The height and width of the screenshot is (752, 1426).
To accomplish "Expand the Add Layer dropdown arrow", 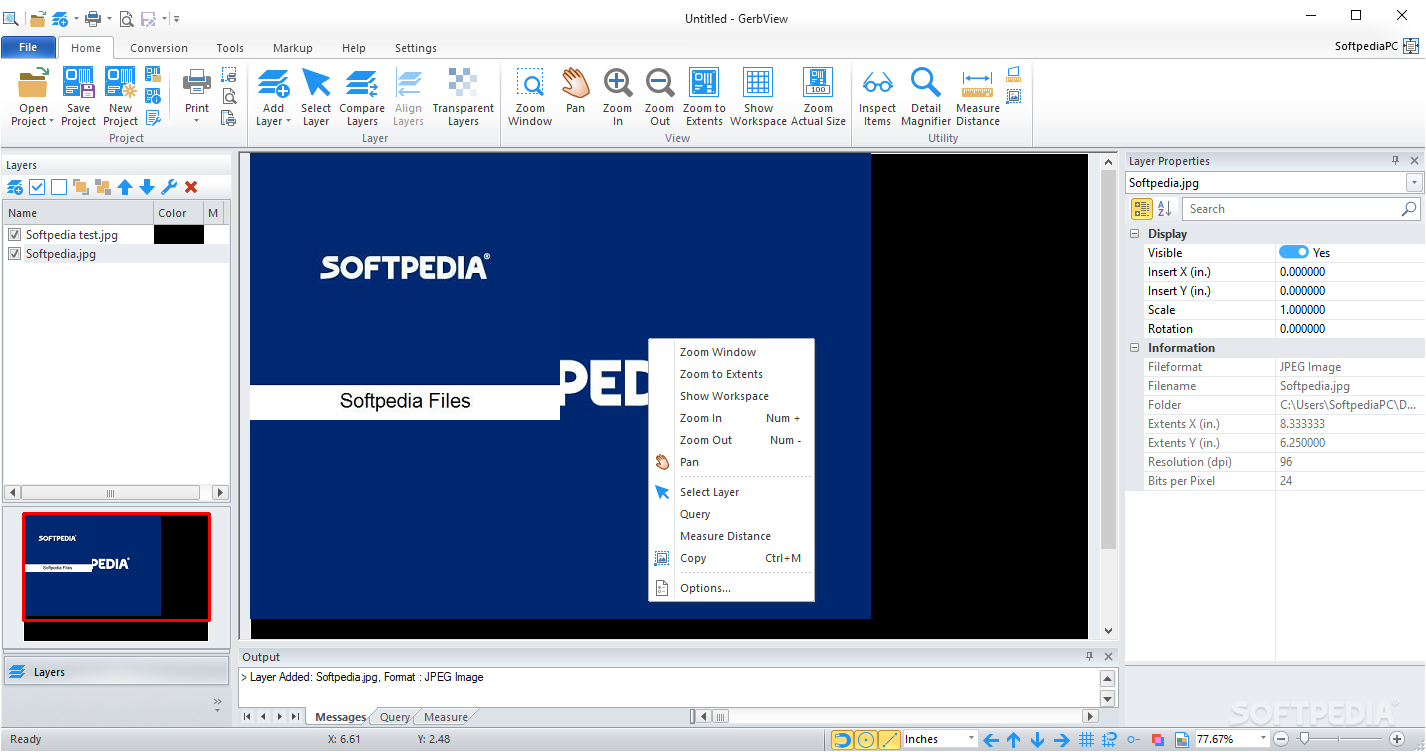I will point(288,122).
